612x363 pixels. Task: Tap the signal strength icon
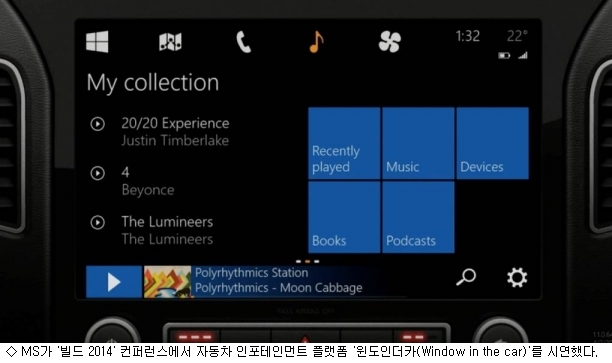523,55
